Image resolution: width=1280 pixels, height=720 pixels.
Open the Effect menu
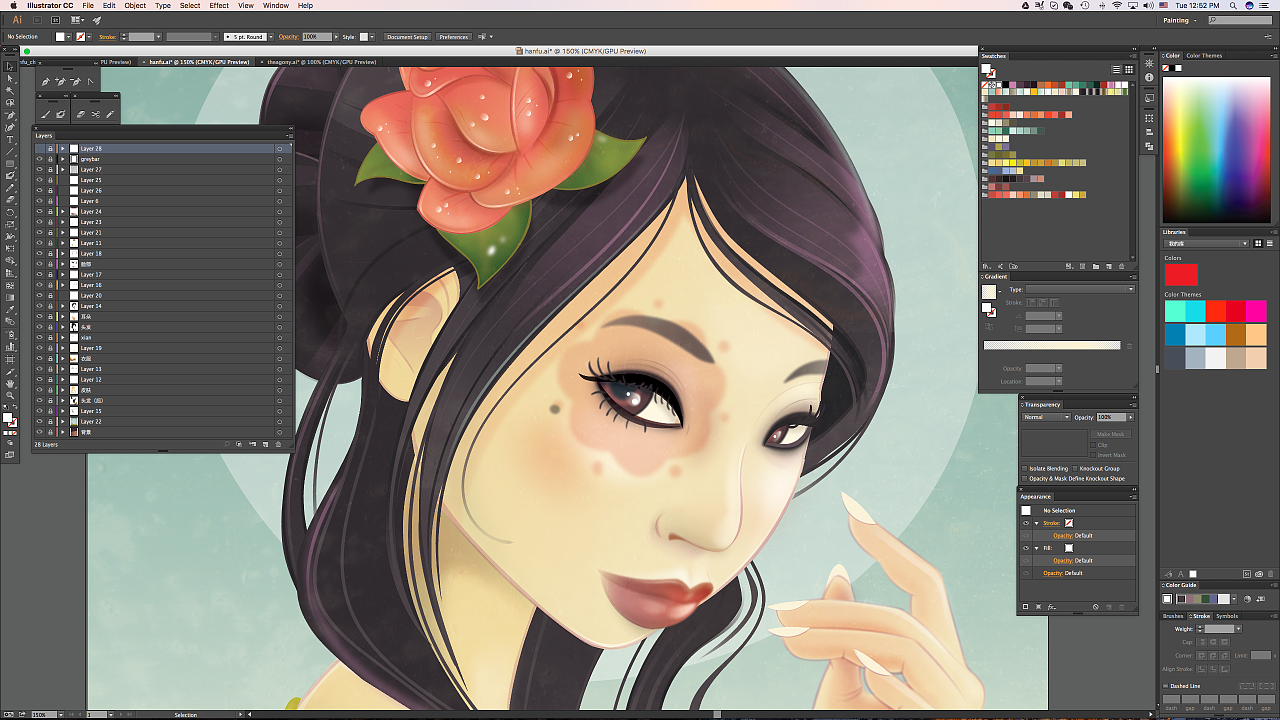[219, 5]
